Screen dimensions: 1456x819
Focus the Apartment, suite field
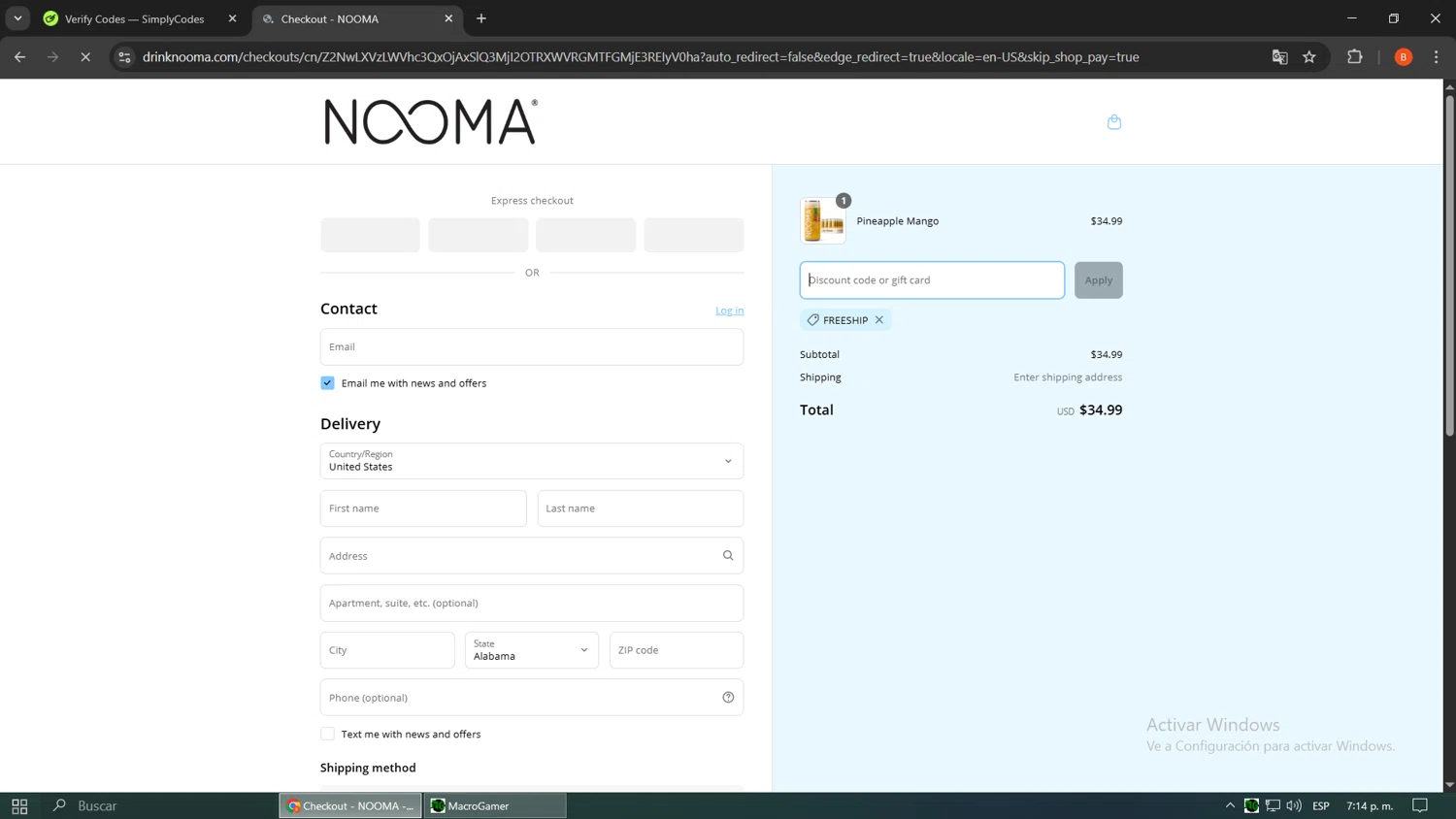click(x=532, y=603)
